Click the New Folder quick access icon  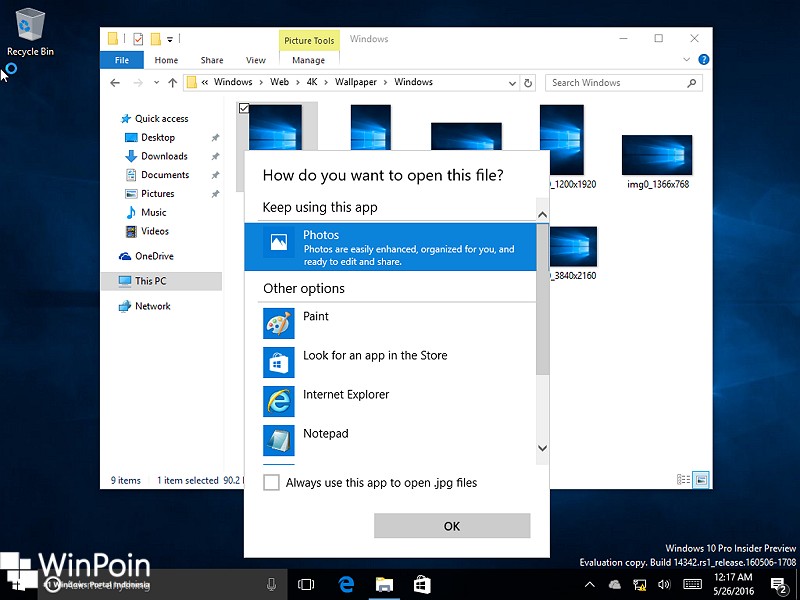[156, 39]
